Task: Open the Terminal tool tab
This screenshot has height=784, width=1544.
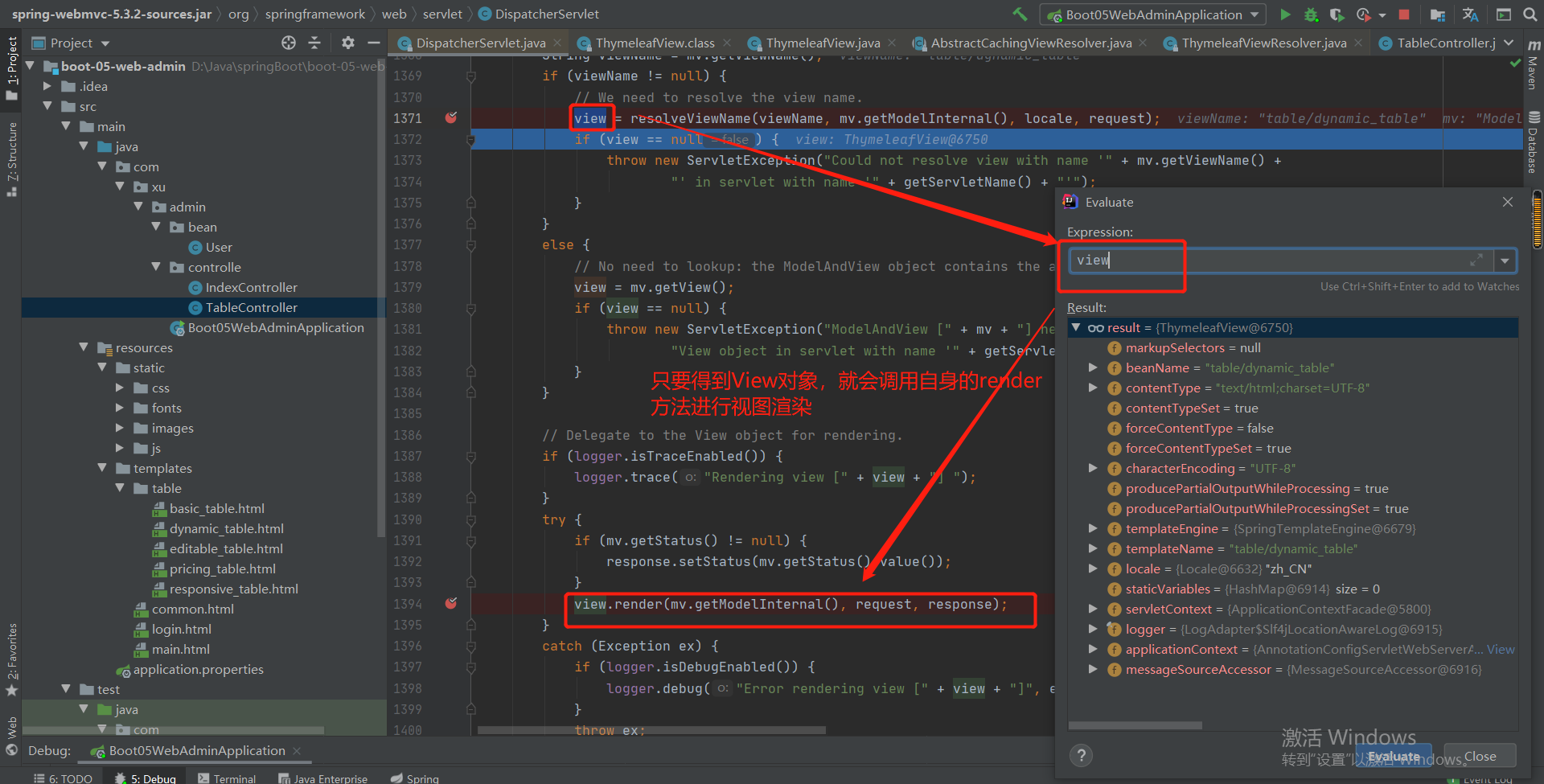Action: 227,778
